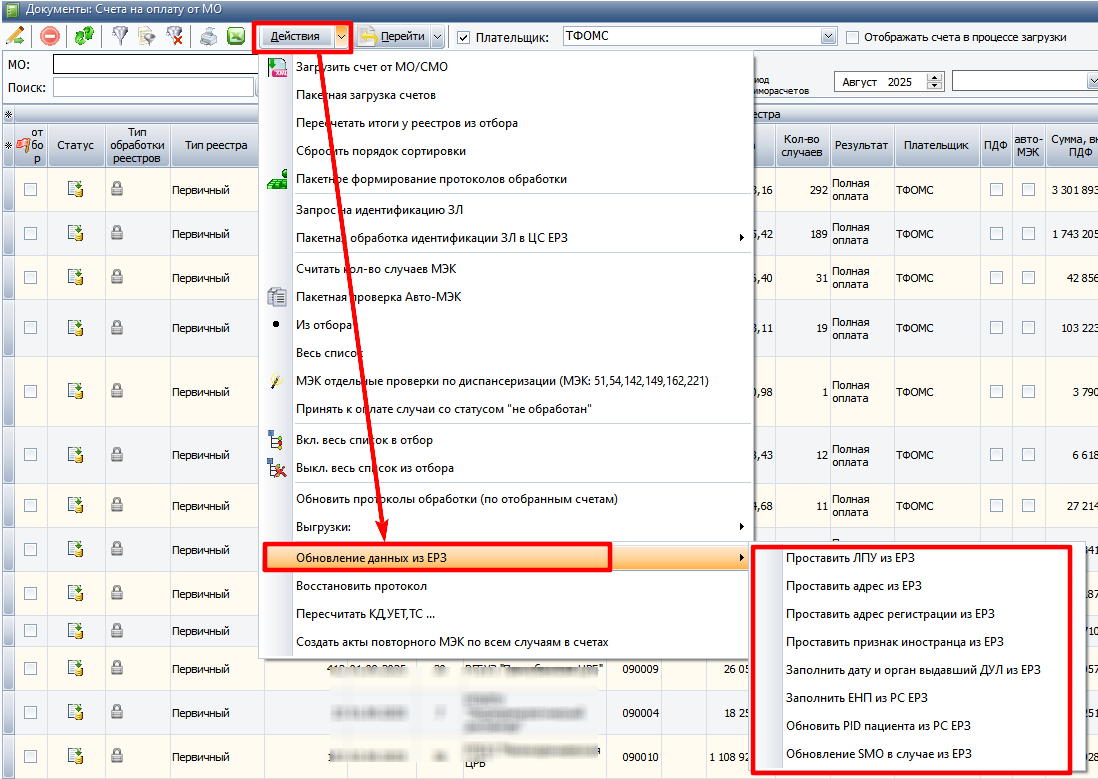Toggle the Плательщик checkbox

coord(464,37)
